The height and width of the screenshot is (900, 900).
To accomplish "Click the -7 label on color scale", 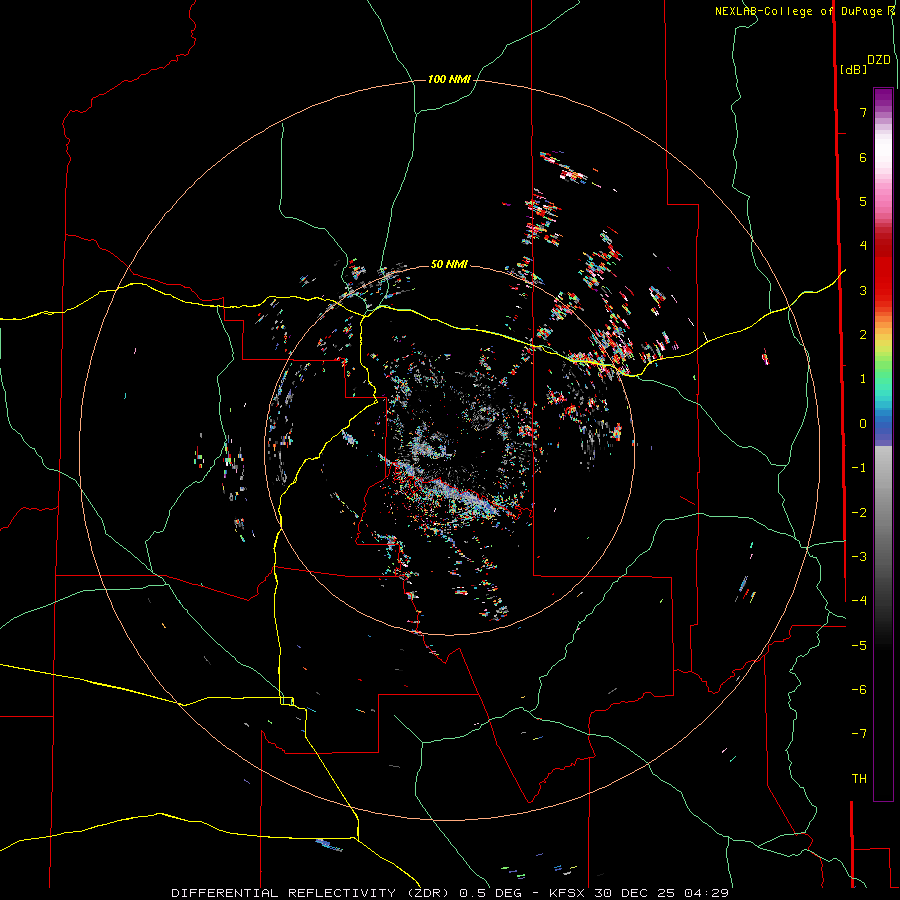I will [x=859, y=734].
